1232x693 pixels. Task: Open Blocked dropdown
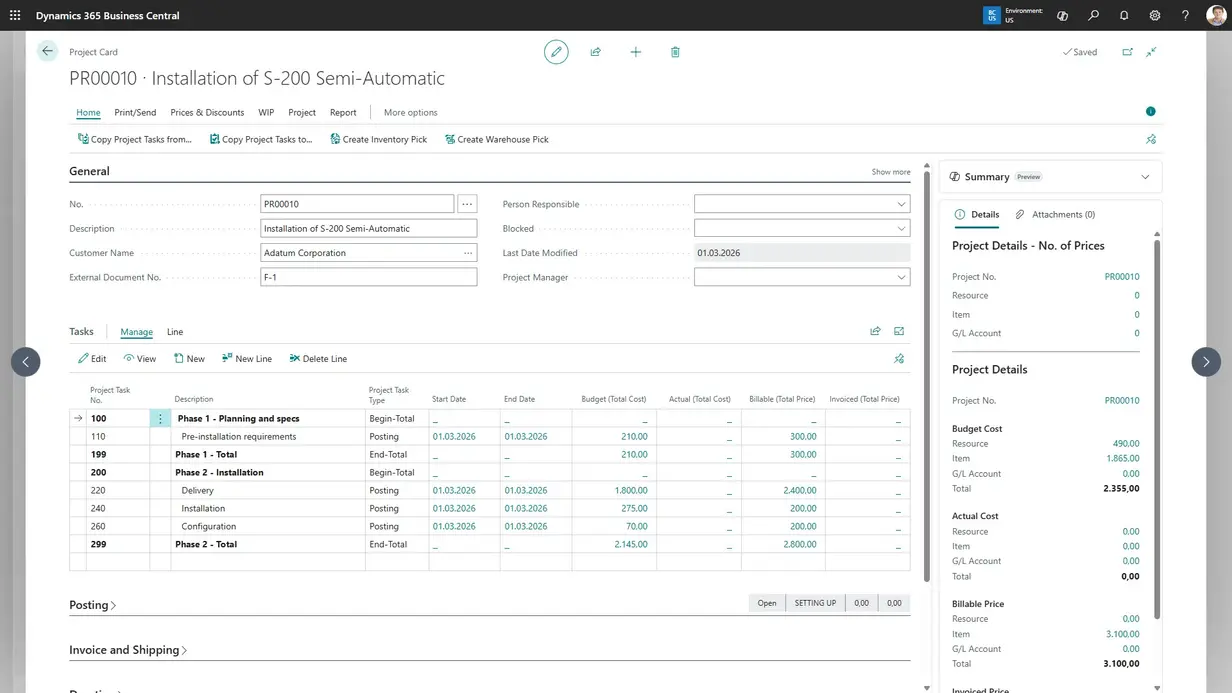click(901, 228)
